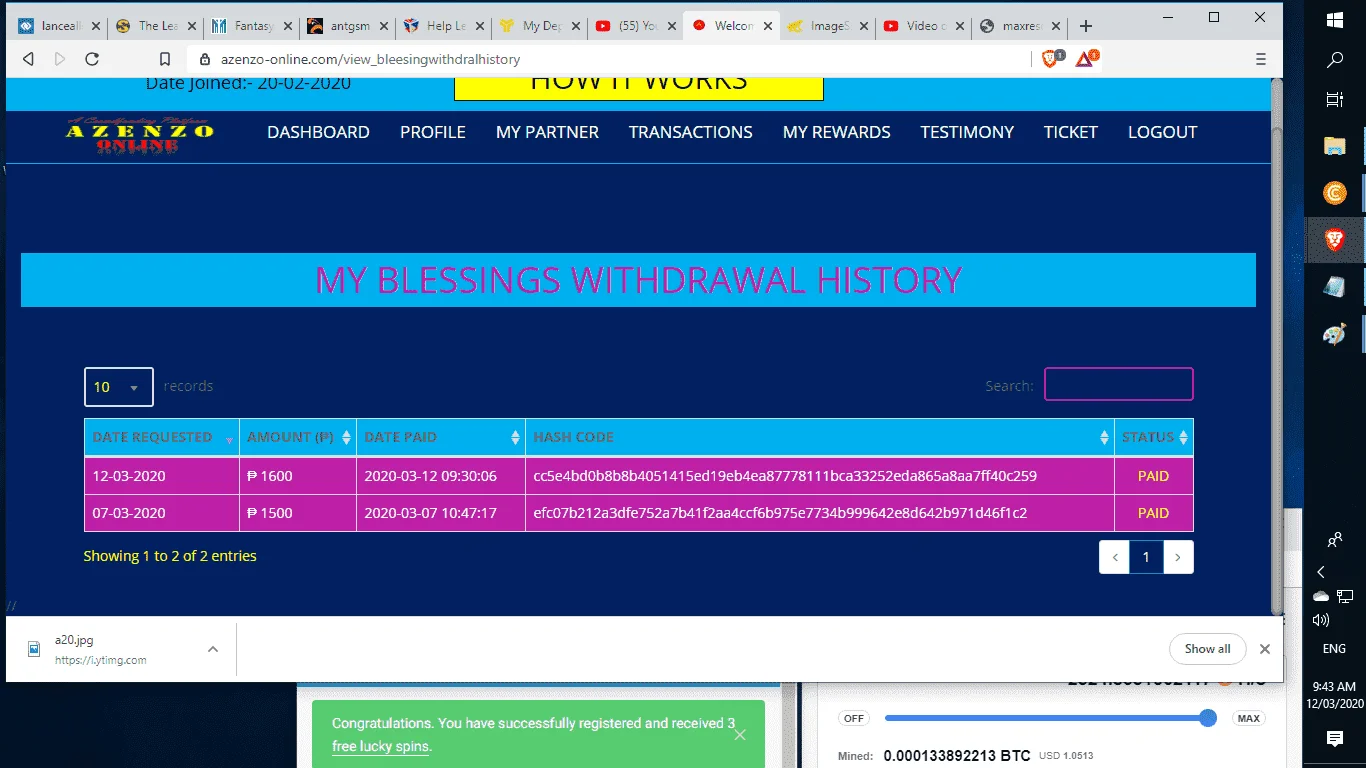Close the 'antgsm' tab
This screenshot has width=1366, height=768.
click(384, 26)
